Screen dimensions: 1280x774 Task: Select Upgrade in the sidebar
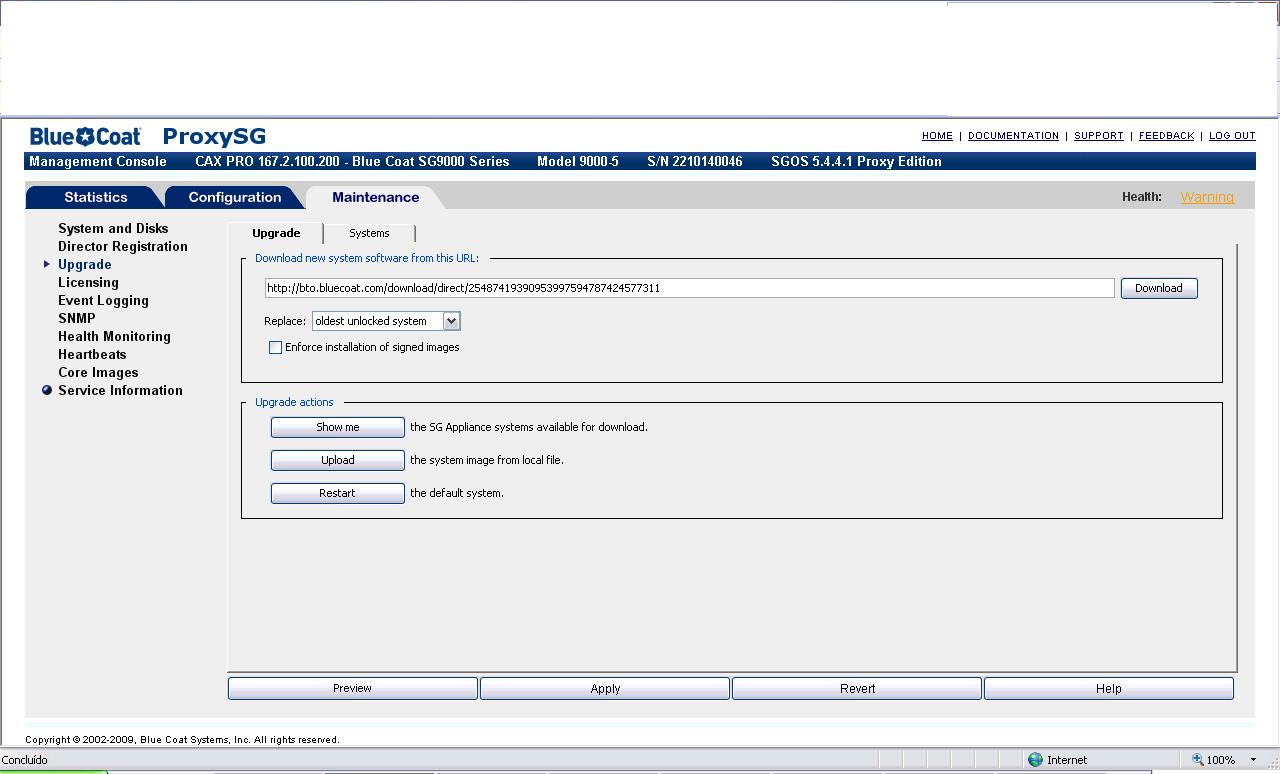[x=85, y=264]
